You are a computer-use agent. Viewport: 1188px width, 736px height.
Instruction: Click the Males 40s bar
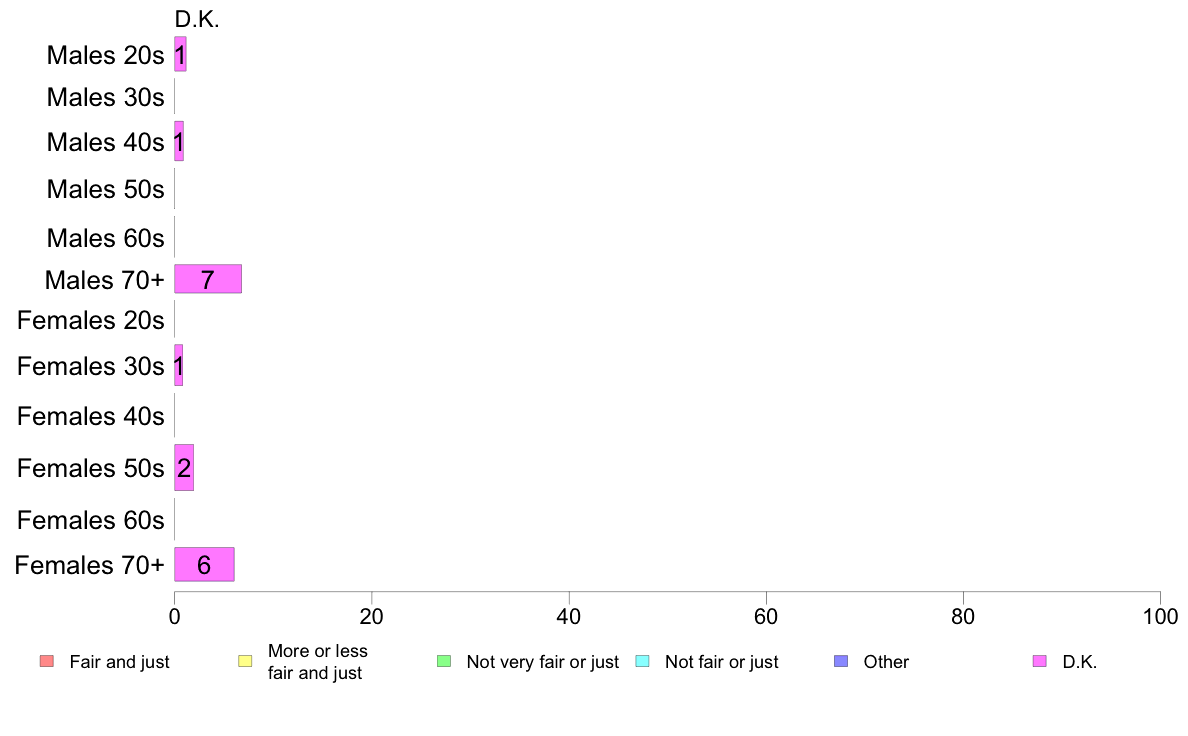pyautogui.click(x=179, y=141)
